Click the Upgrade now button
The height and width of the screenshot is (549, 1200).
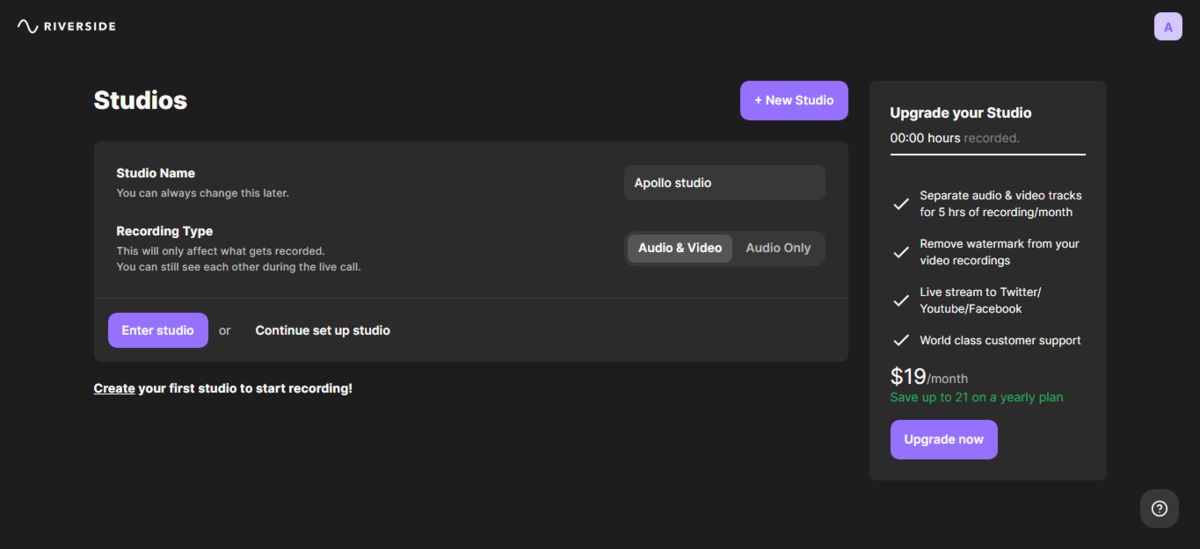(x=943, y=439)
